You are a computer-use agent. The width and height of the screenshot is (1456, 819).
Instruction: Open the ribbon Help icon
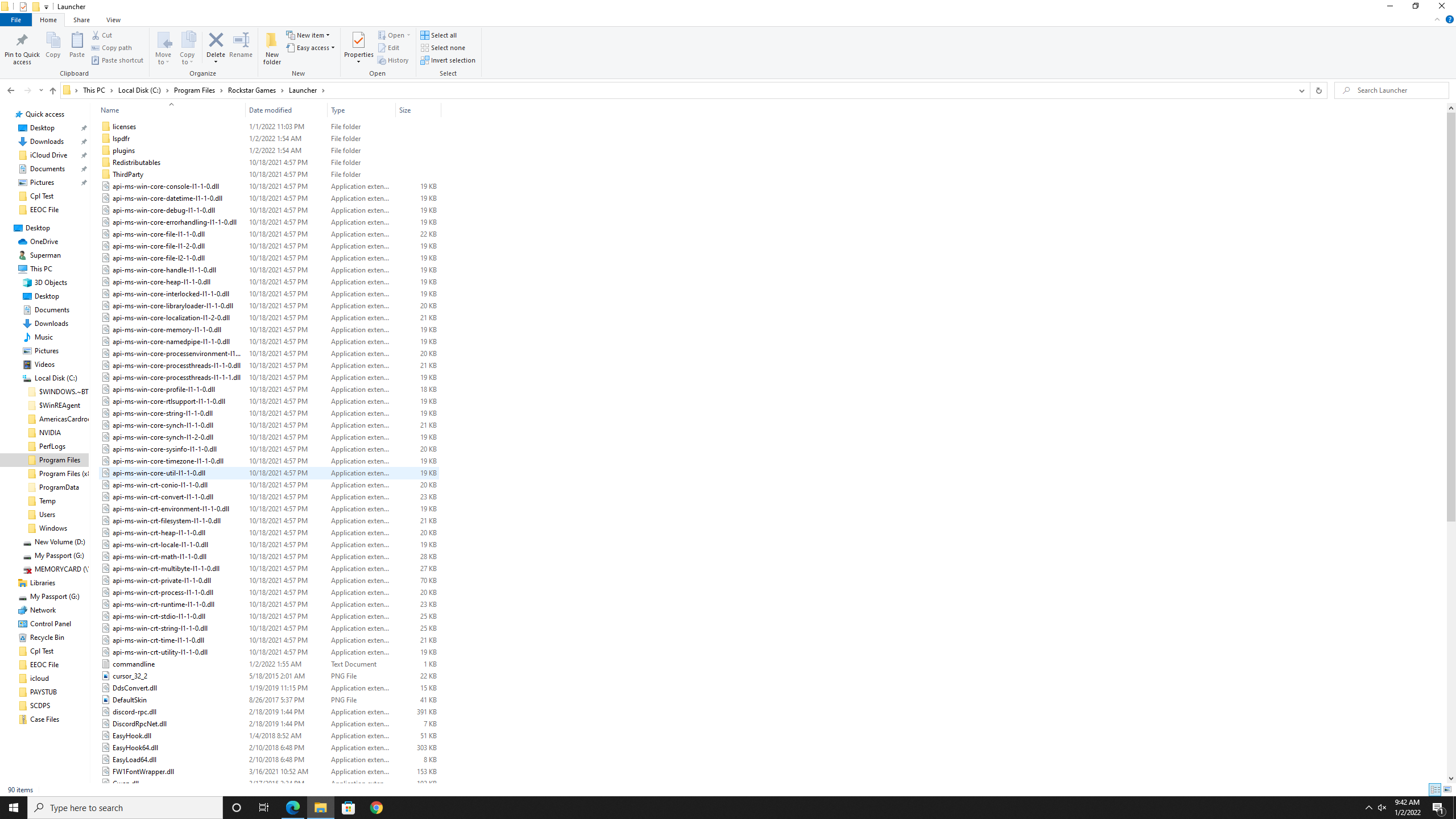click(x=1449, y=19)
